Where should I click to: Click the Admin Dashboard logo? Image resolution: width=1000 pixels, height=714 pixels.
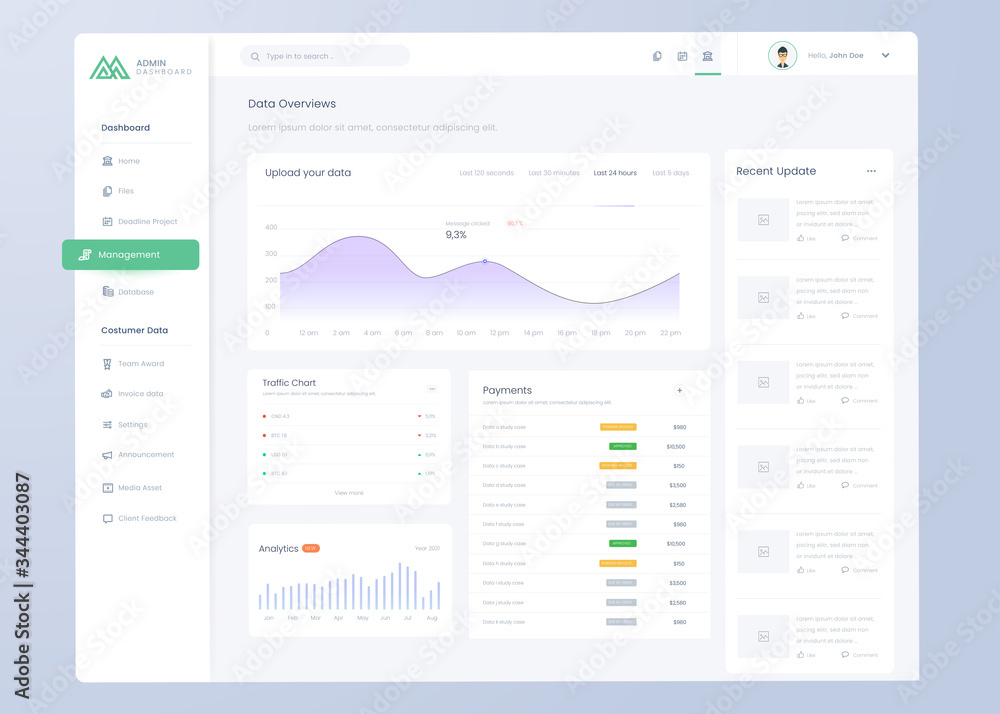tap(140, 68)
